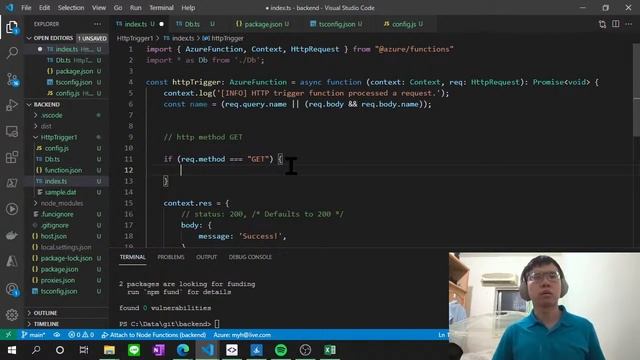Screen dimensions: 640x360
Task: Expand the dist folder
Action: coord(46,127)
